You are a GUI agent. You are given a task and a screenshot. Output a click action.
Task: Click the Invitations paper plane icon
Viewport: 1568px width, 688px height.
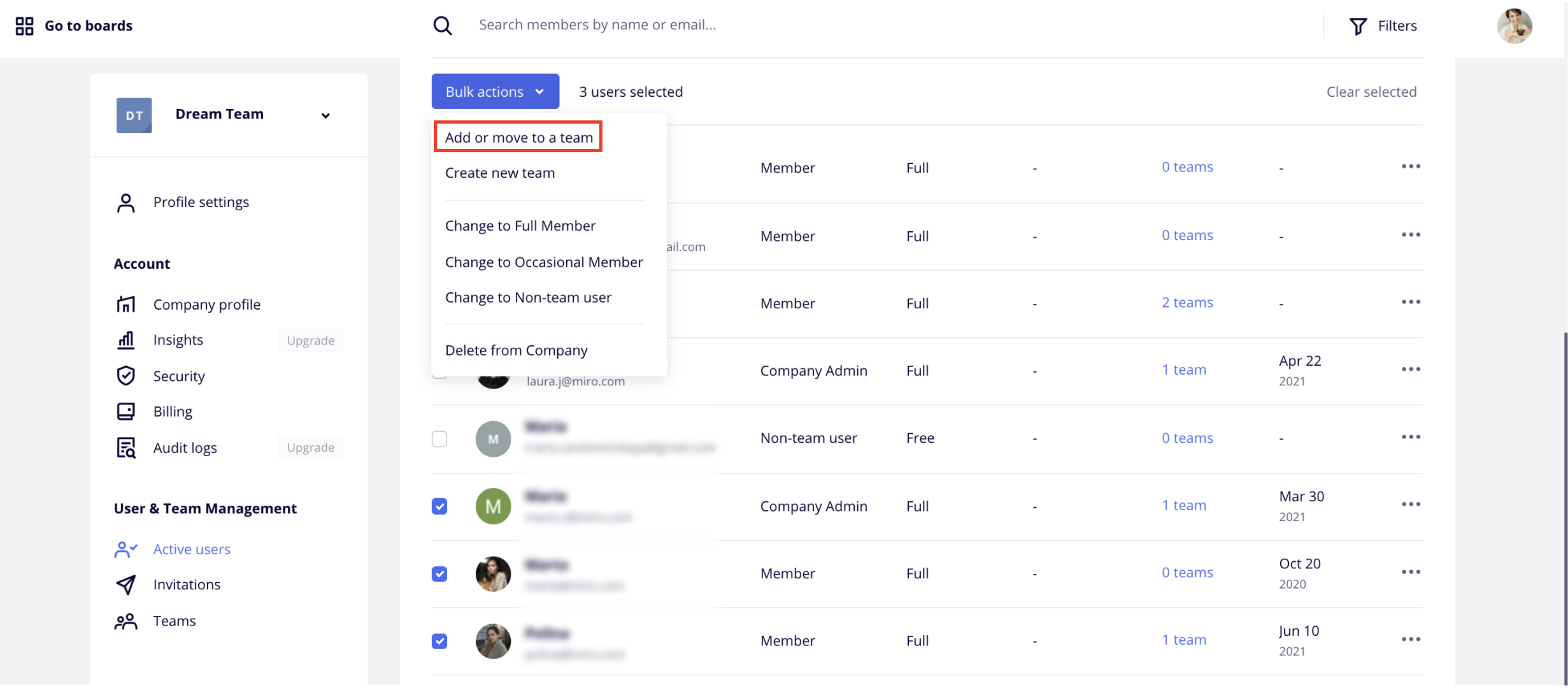(126, 585)
